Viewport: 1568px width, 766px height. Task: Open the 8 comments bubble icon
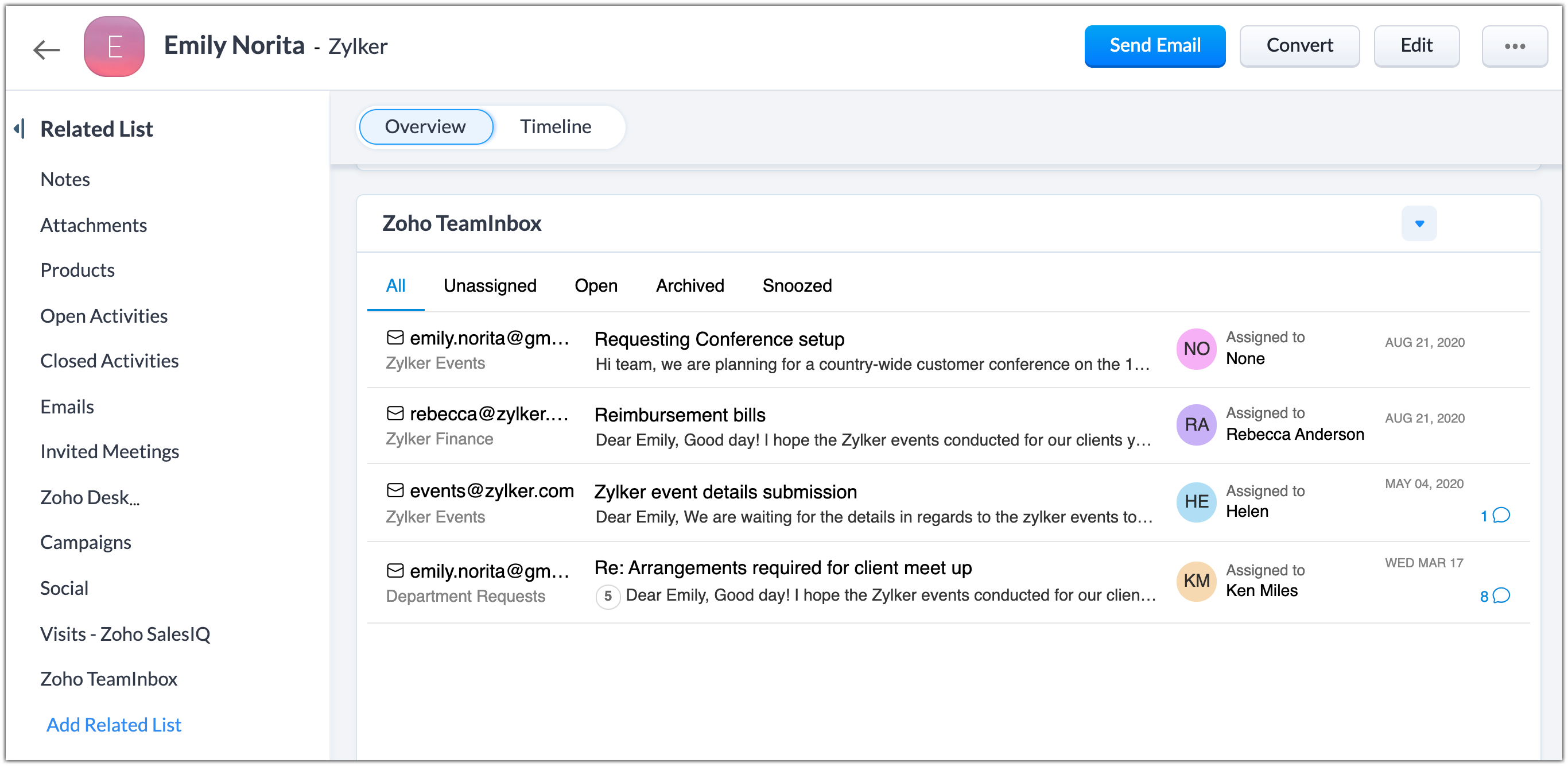pos(1501,595)
